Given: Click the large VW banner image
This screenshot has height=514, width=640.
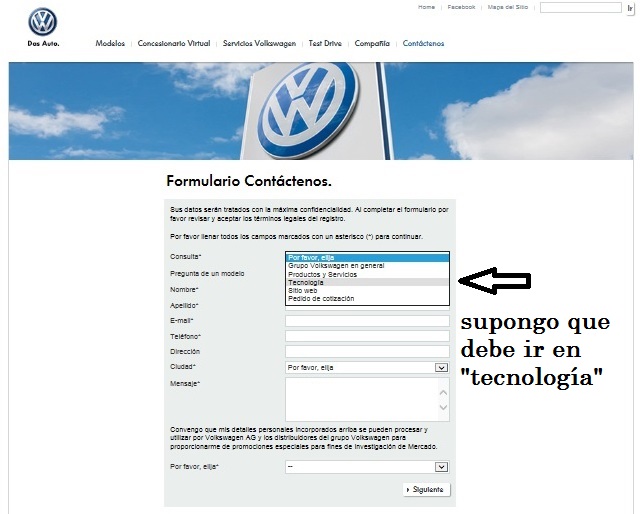Looking at the screenshot, I should coord(321,111).
